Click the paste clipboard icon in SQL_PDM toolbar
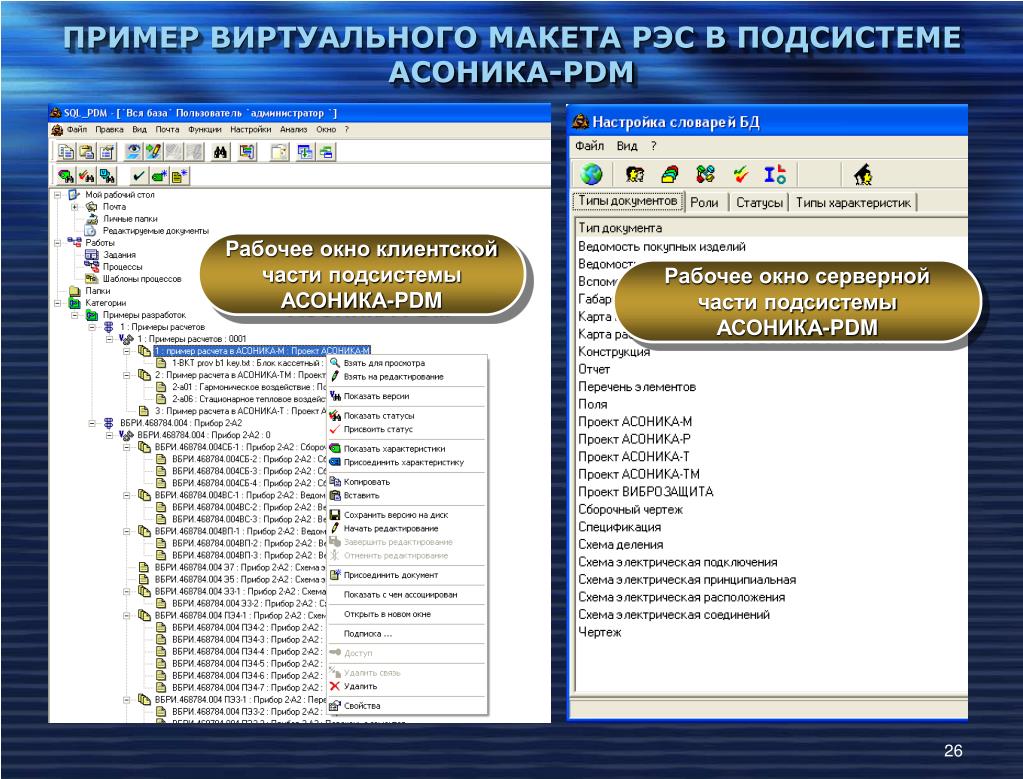The image size is (1023, 779). tap(86, 152)
